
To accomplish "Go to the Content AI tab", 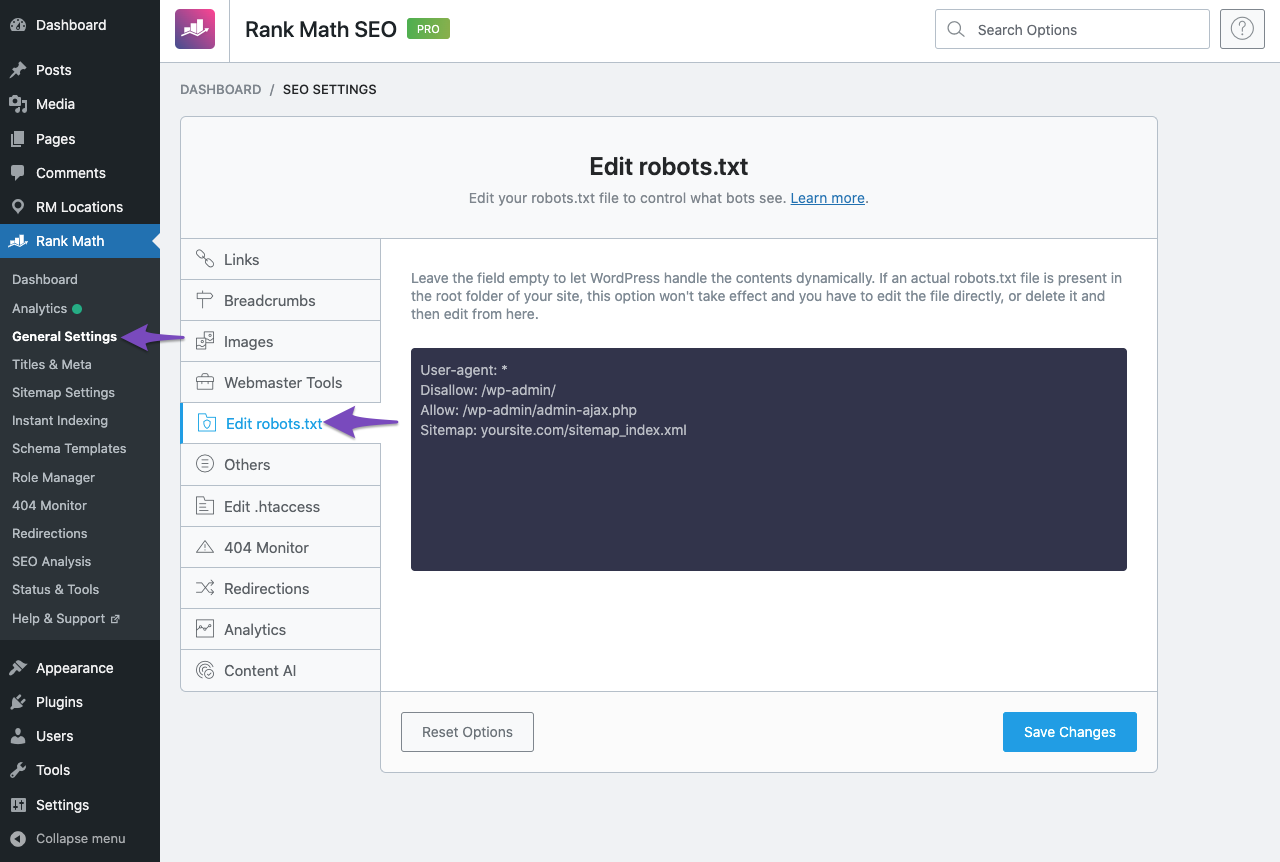I will (281, 670).
